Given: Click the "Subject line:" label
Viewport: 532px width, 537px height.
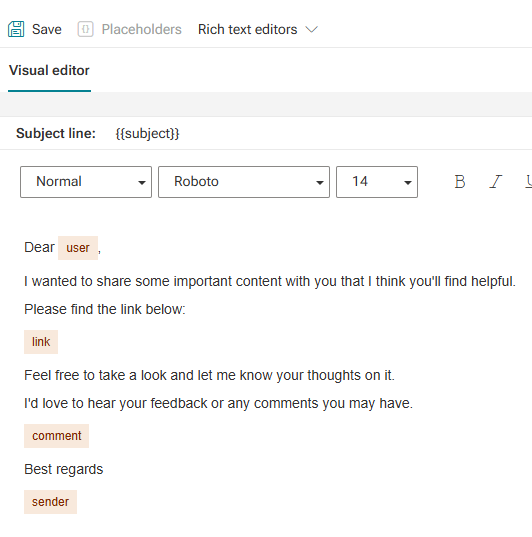Looking at the screenshot, I should point(56,133).
